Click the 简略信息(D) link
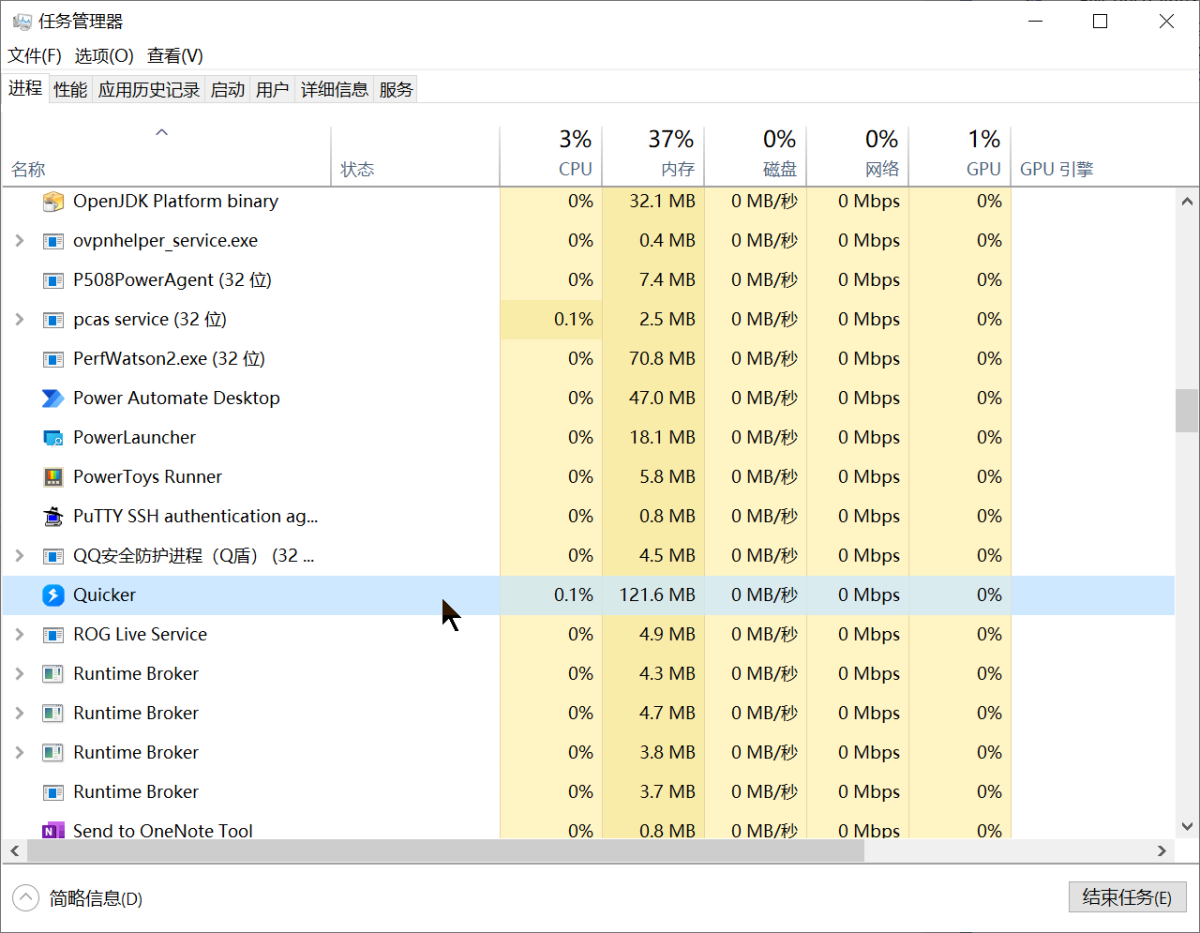The width and height of the screenshot is (1200, 933). 96,899
